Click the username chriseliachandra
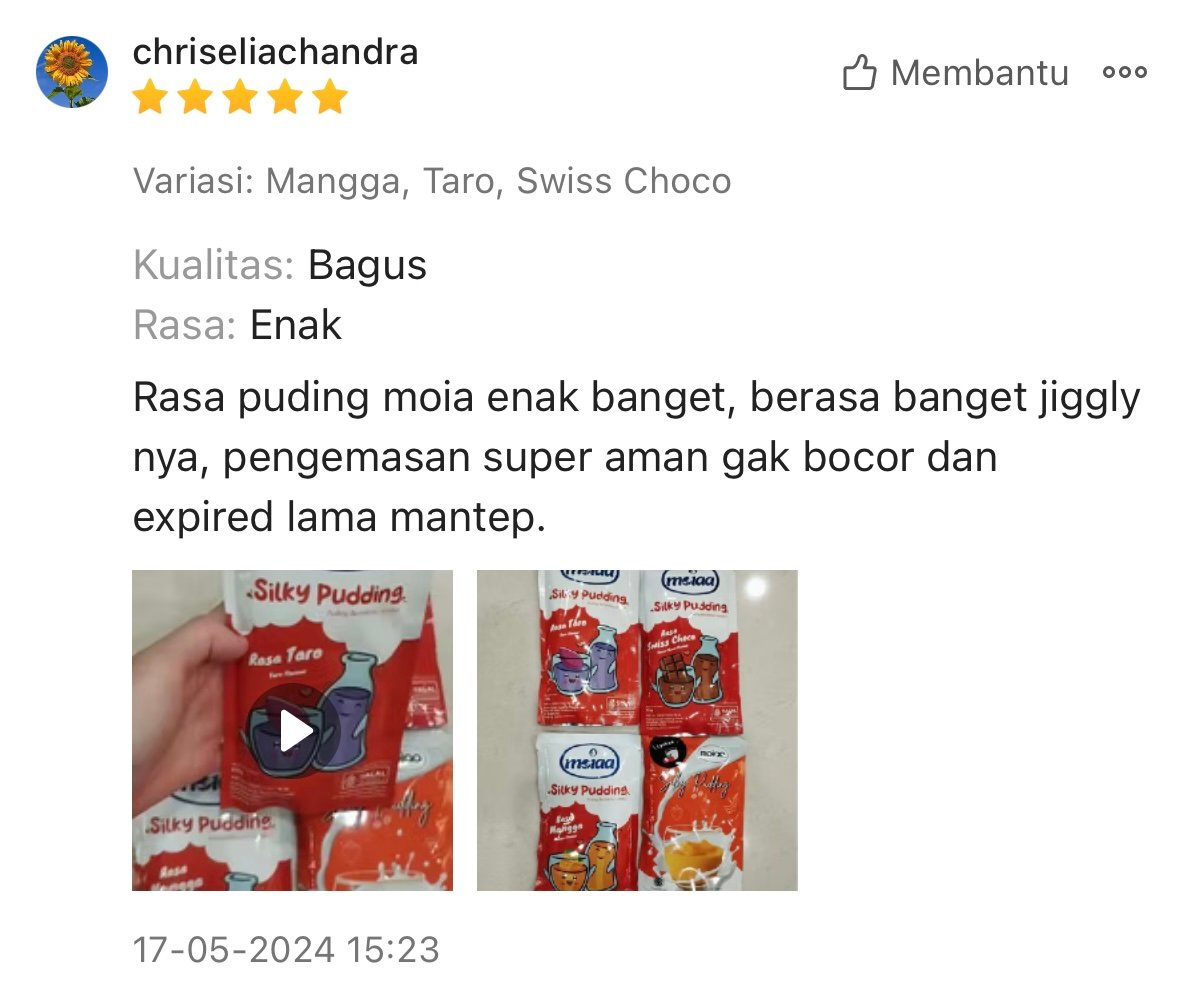The width and height of the screenshot is (1179, 987). tap(275, 52)
